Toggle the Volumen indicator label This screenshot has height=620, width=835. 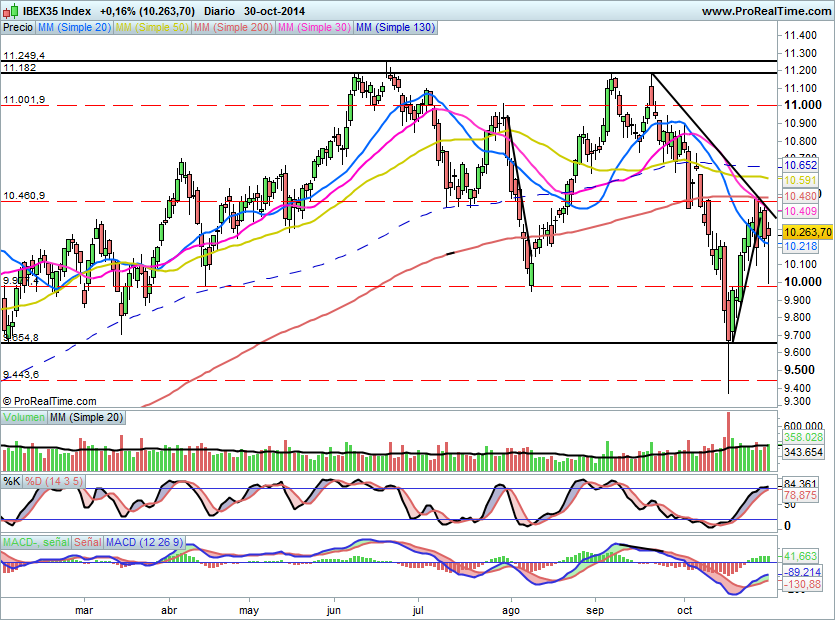click(x=22, y=419)
